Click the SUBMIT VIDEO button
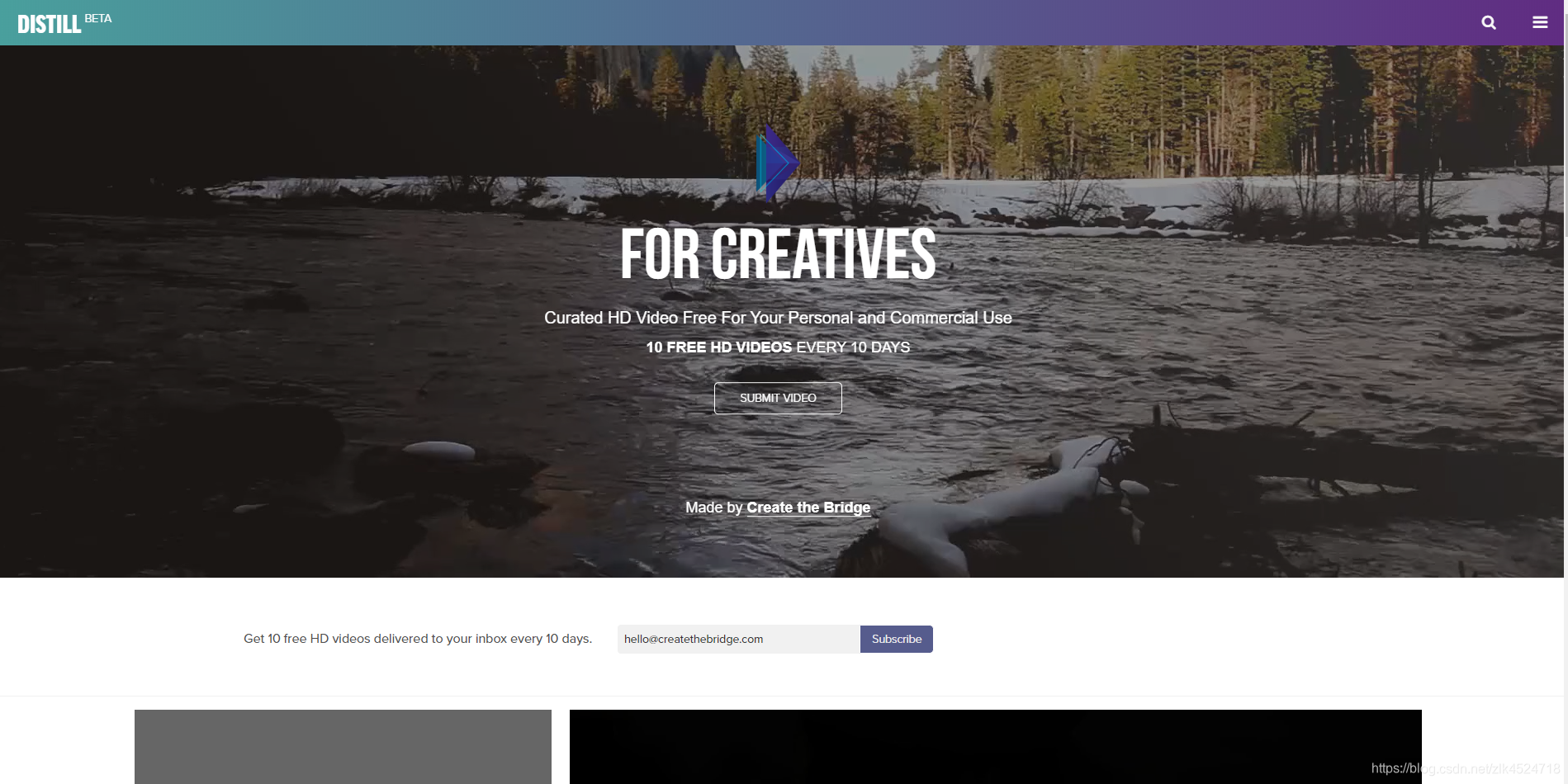The height and width of the screenshot is (784, 1568). tap(778, 398)
